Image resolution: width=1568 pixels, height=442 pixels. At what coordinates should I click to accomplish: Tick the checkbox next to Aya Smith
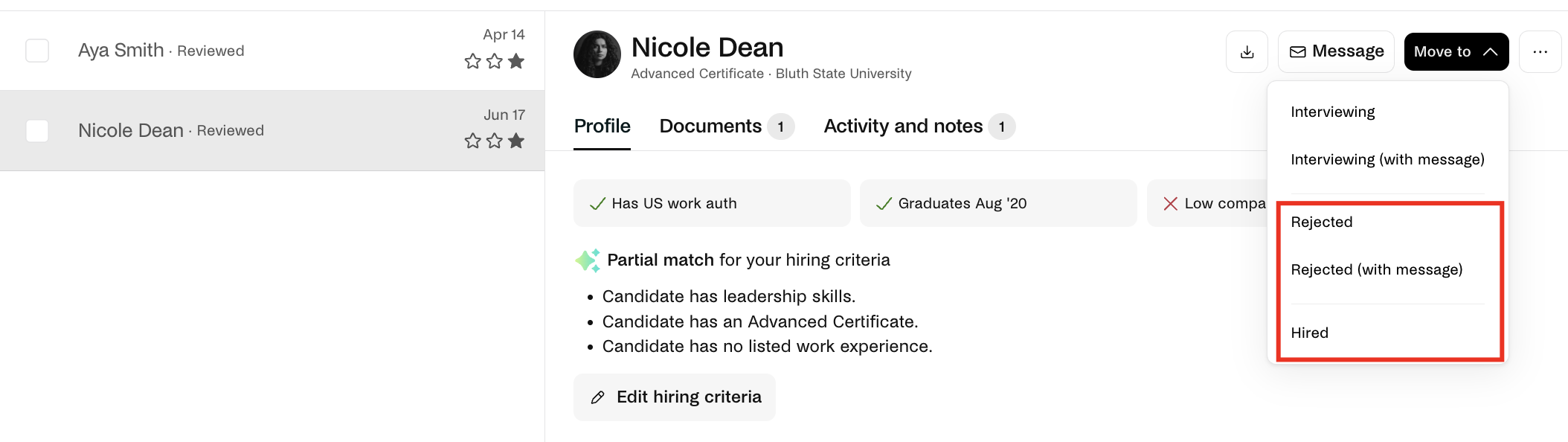37,51
